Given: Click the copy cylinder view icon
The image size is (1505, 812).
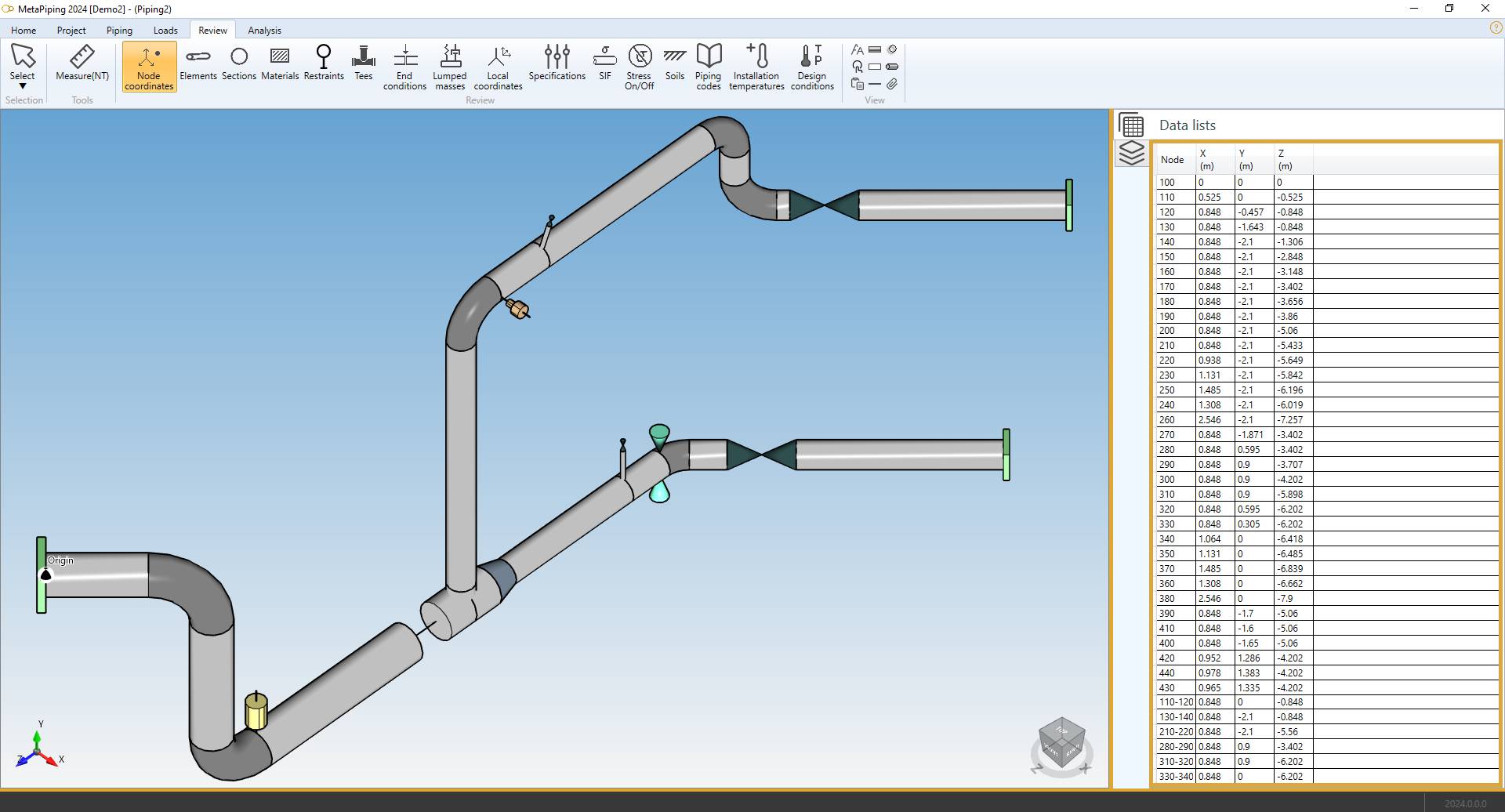Looking at the screenshot, I should (x=858, y=84).
